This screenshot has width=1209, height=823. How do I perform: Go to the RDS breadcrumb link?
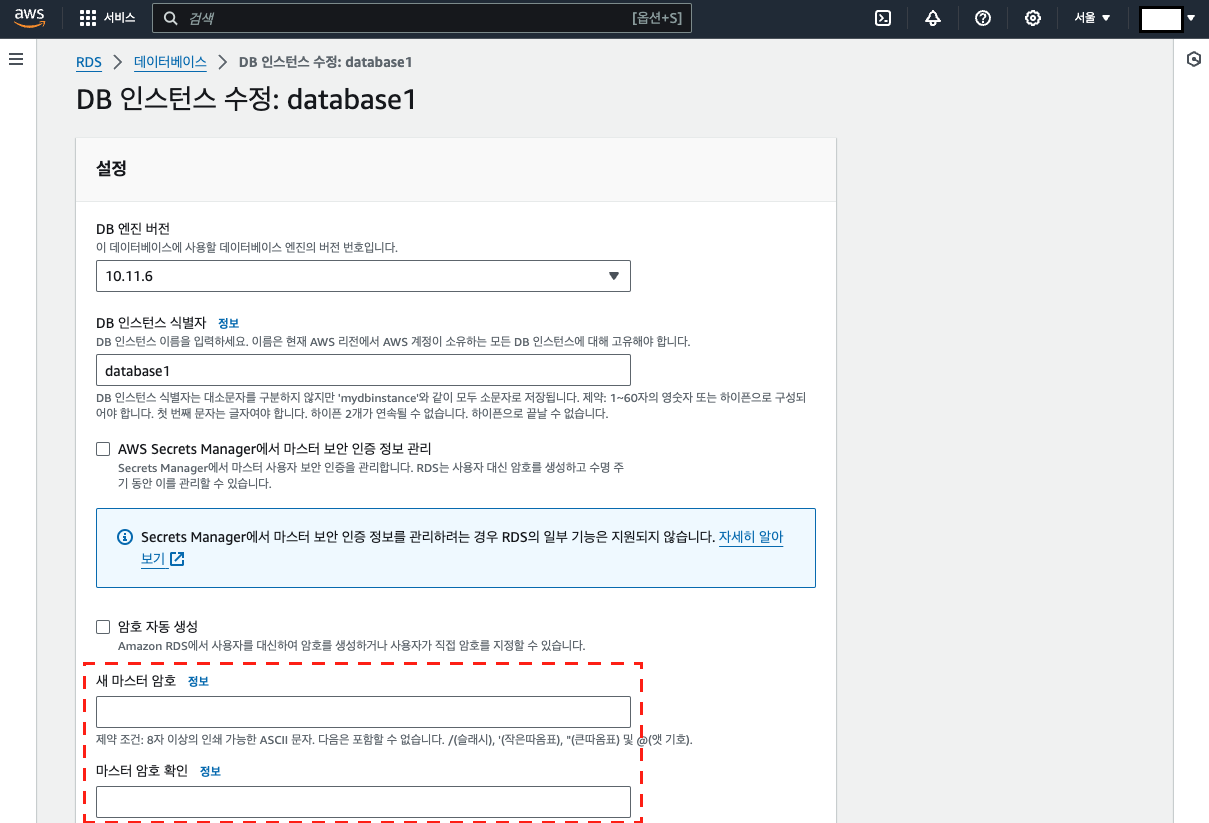(89, 62)
